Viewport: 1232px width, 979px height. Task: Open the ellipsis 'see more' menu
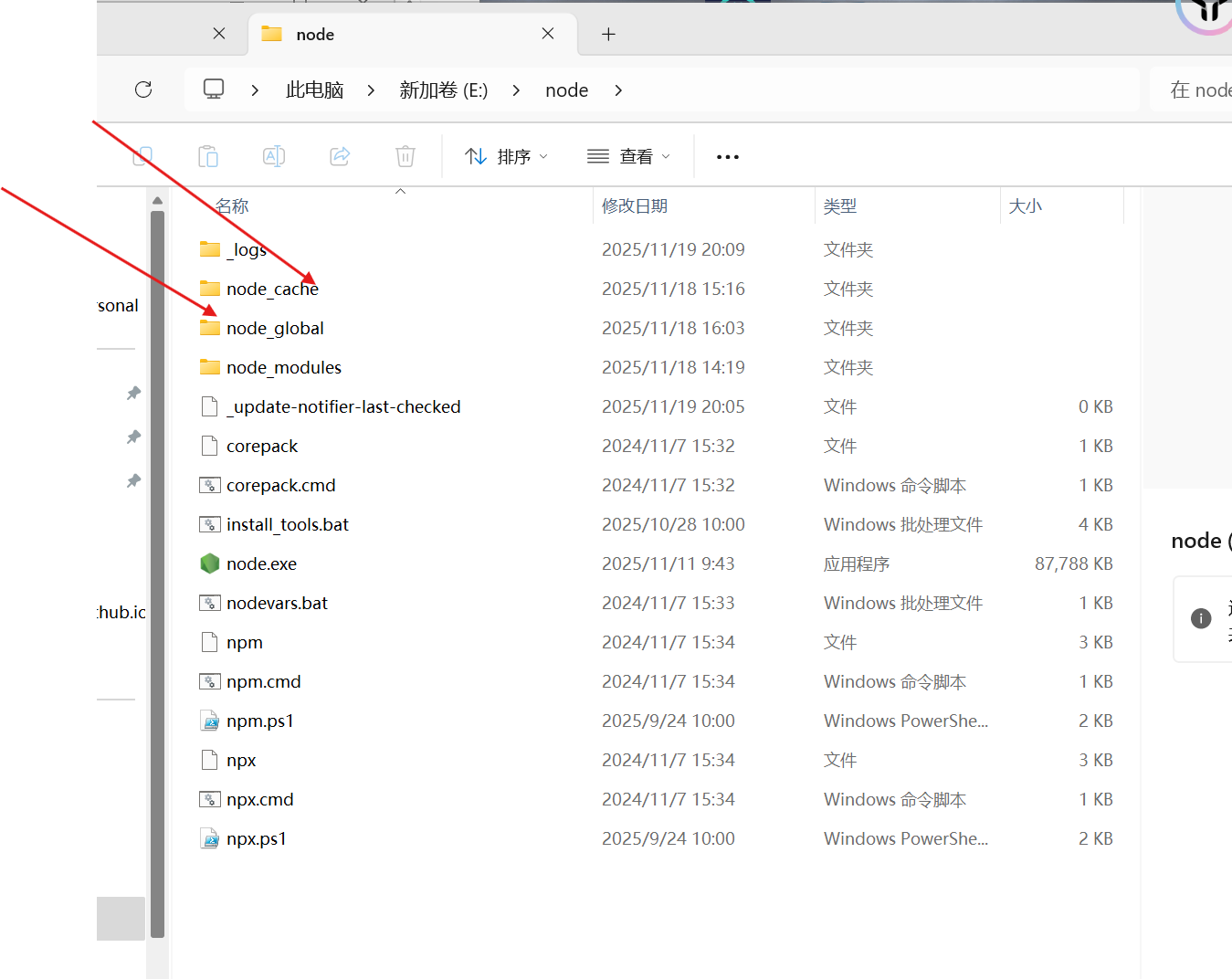(x=727, y=156)
